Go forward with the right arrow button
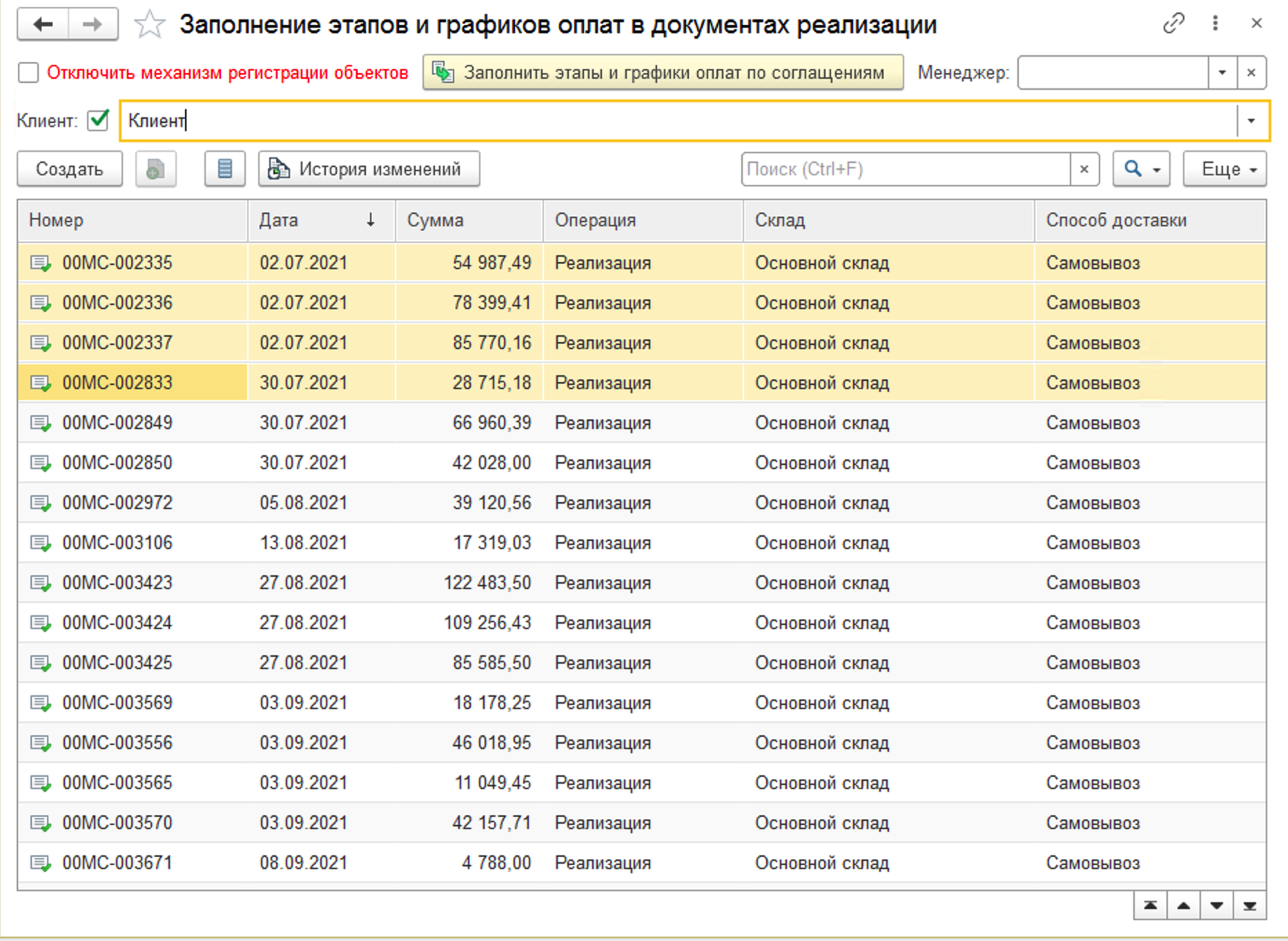The height and width of the screenshot is (941, 1288). point(92,25)
